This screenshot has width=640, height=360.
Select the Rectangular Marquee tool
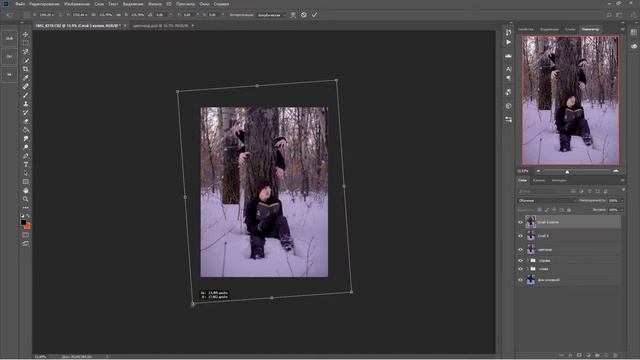pos(26,43)
